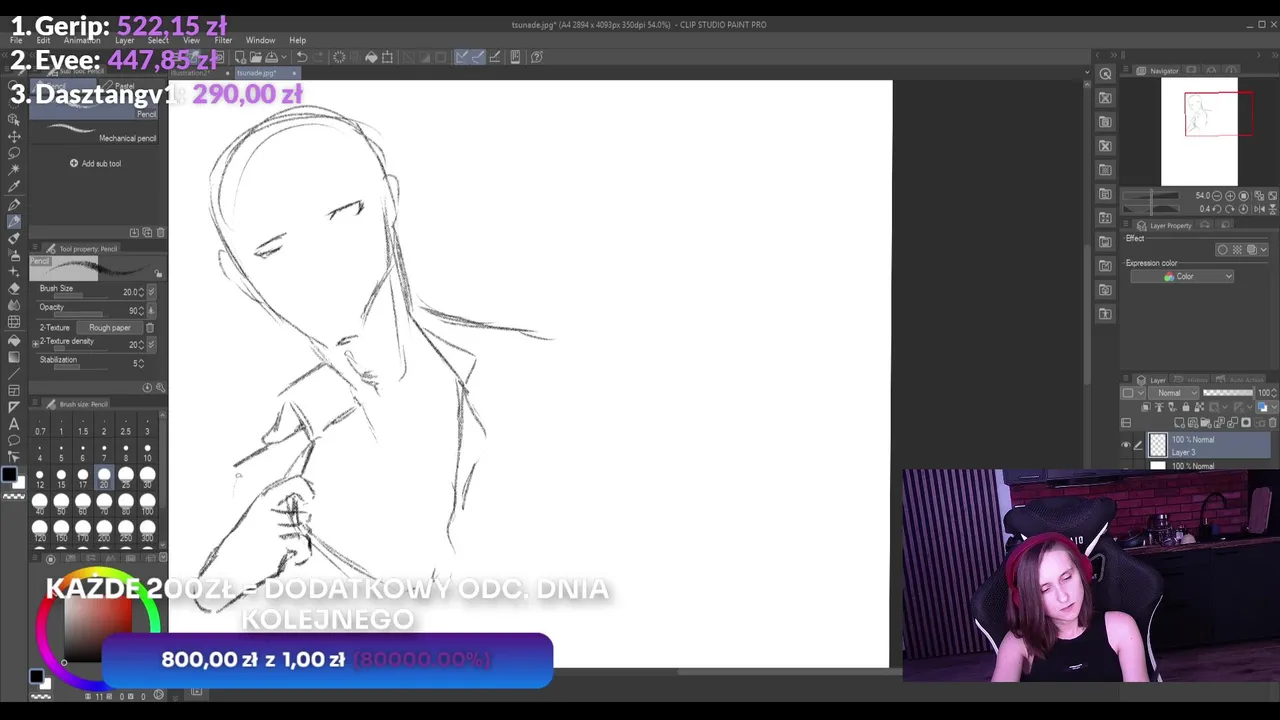This screenshot has height=720, width=1280.
Task: Select the Eyedropper tool
Action: (x=14, y=187)
